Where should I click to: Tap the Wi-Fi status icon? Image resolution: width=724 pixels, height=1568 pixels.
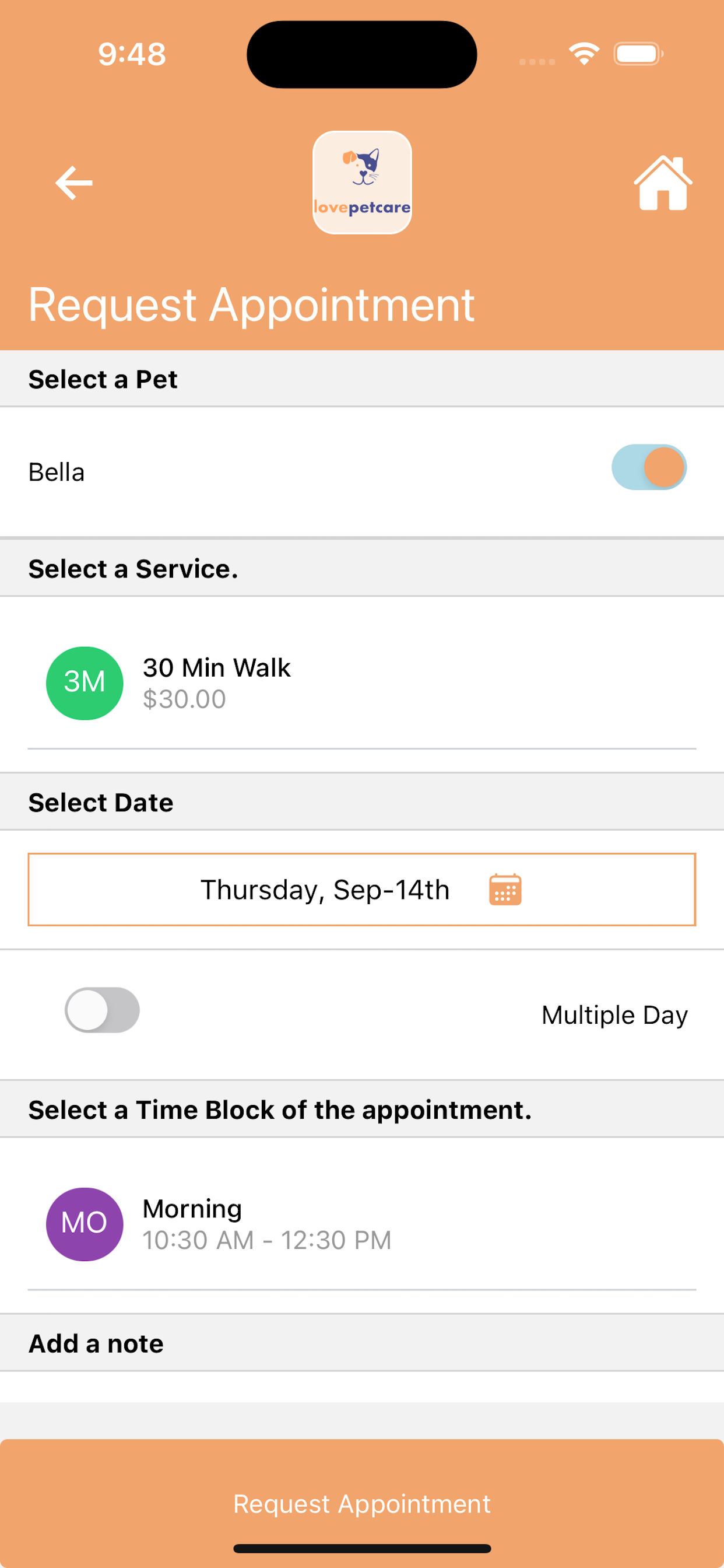(584, 54)
